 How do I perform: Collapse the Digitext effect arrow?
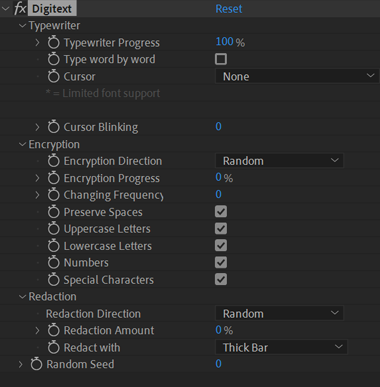[x=6, y=9]
